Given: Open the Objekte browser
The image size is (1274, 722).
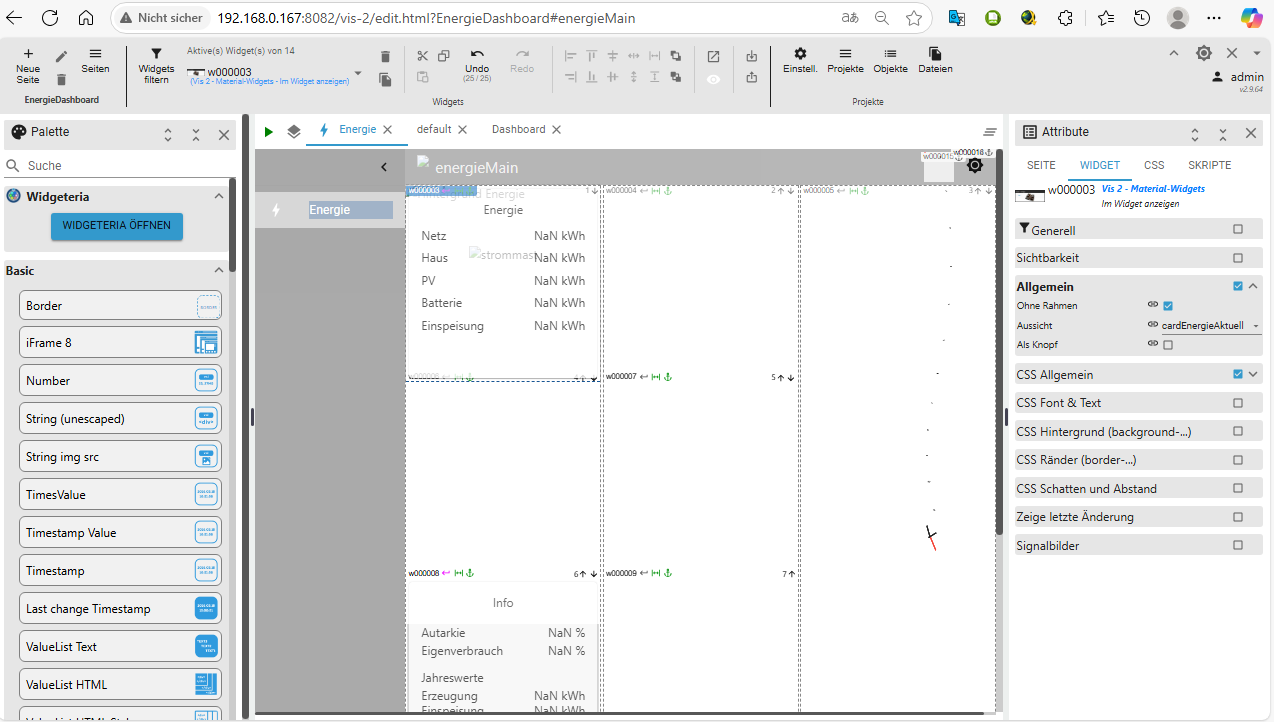Looking at the screenshot, I should click(890, 61).
